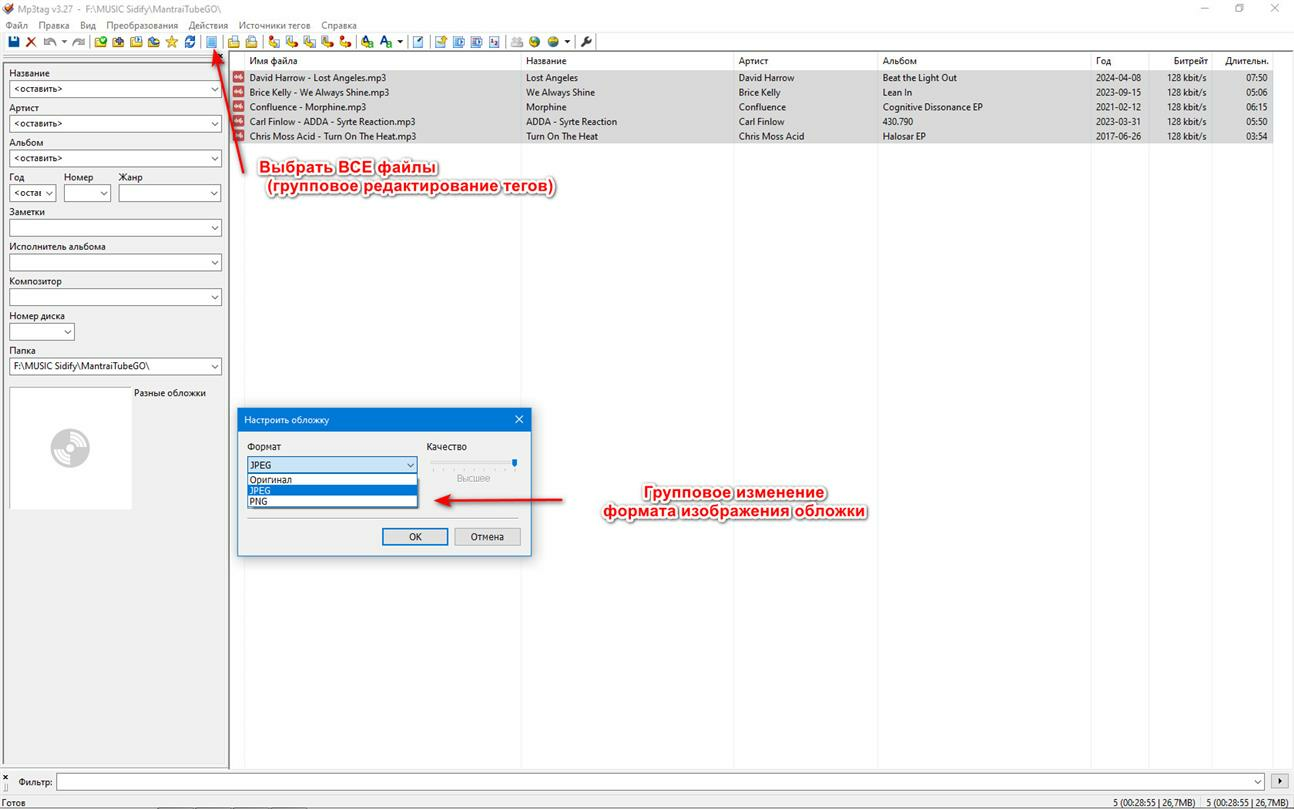Screen dimensions: 1294x809
Task: Choose Оригинал in the format list
Action: tap(332, 480)
